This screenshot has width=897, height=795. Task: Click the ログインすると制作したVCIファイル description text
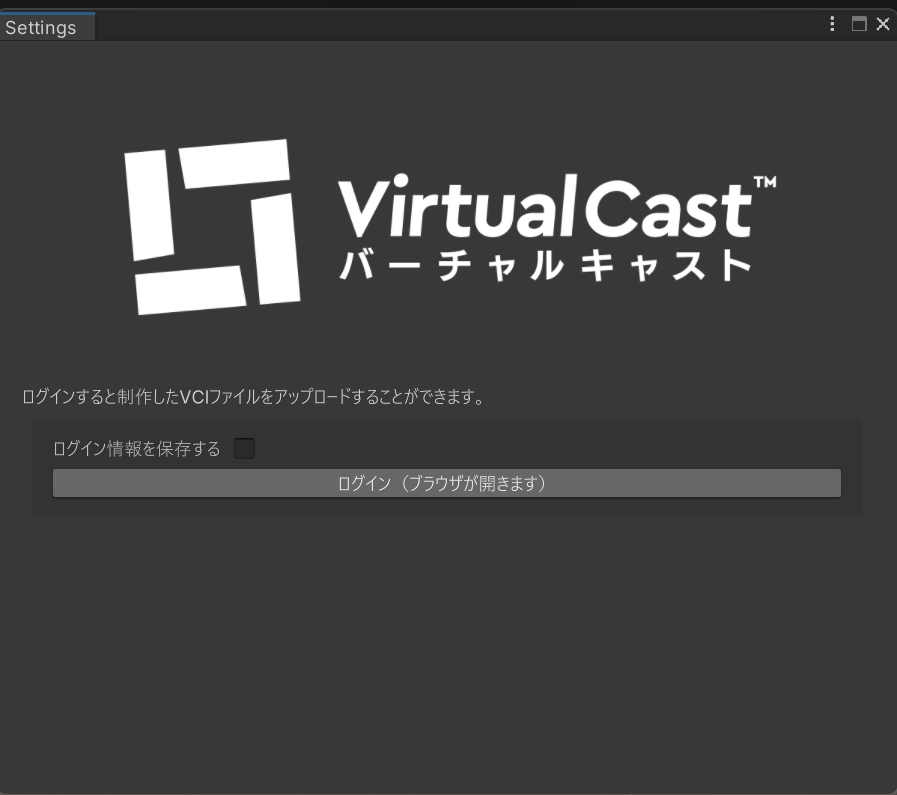pos(253,396)
